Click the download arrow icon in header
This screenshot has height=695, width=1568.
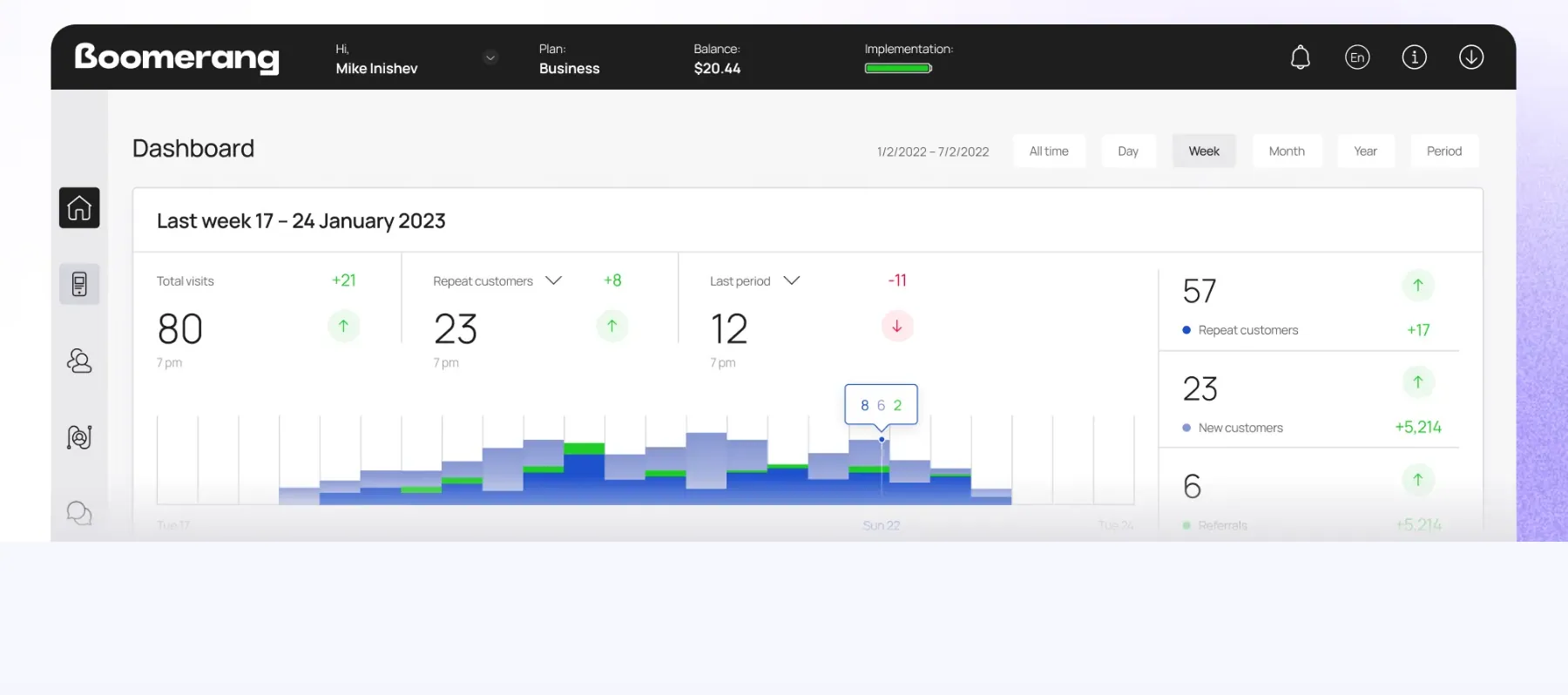click(x=1471, y=57)
